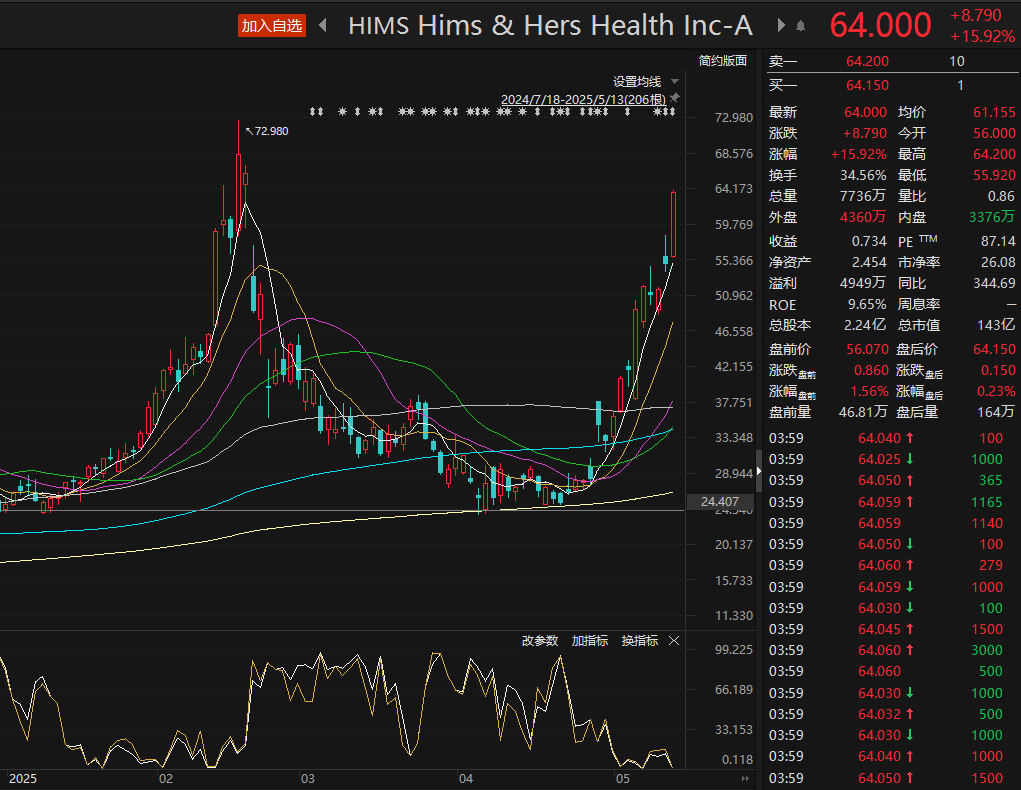Image resolution: width=1021 pixels, height=790 pixels.
Task: Open price alert bell icon
Action: 802,26
